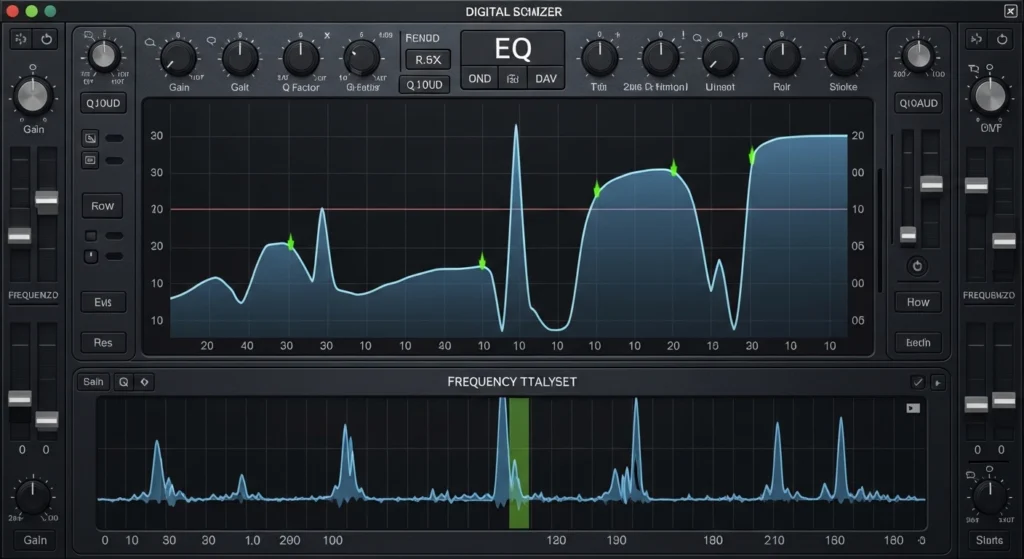1024x559 pixels.
Task: Click the tall fader handle below the QIOAUD button
Action: [931, 185]
